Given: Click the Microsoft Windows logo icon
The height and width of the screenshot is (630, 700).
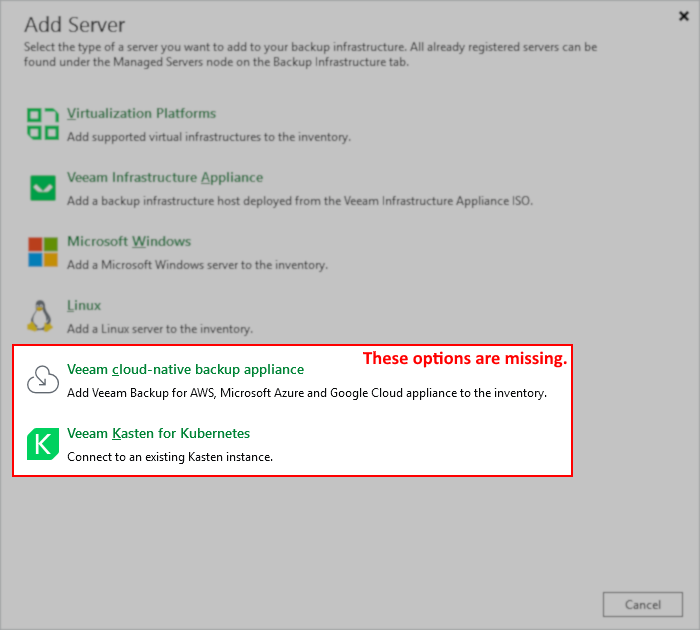Looking at the screenshot, I should (x=43, y=252).
